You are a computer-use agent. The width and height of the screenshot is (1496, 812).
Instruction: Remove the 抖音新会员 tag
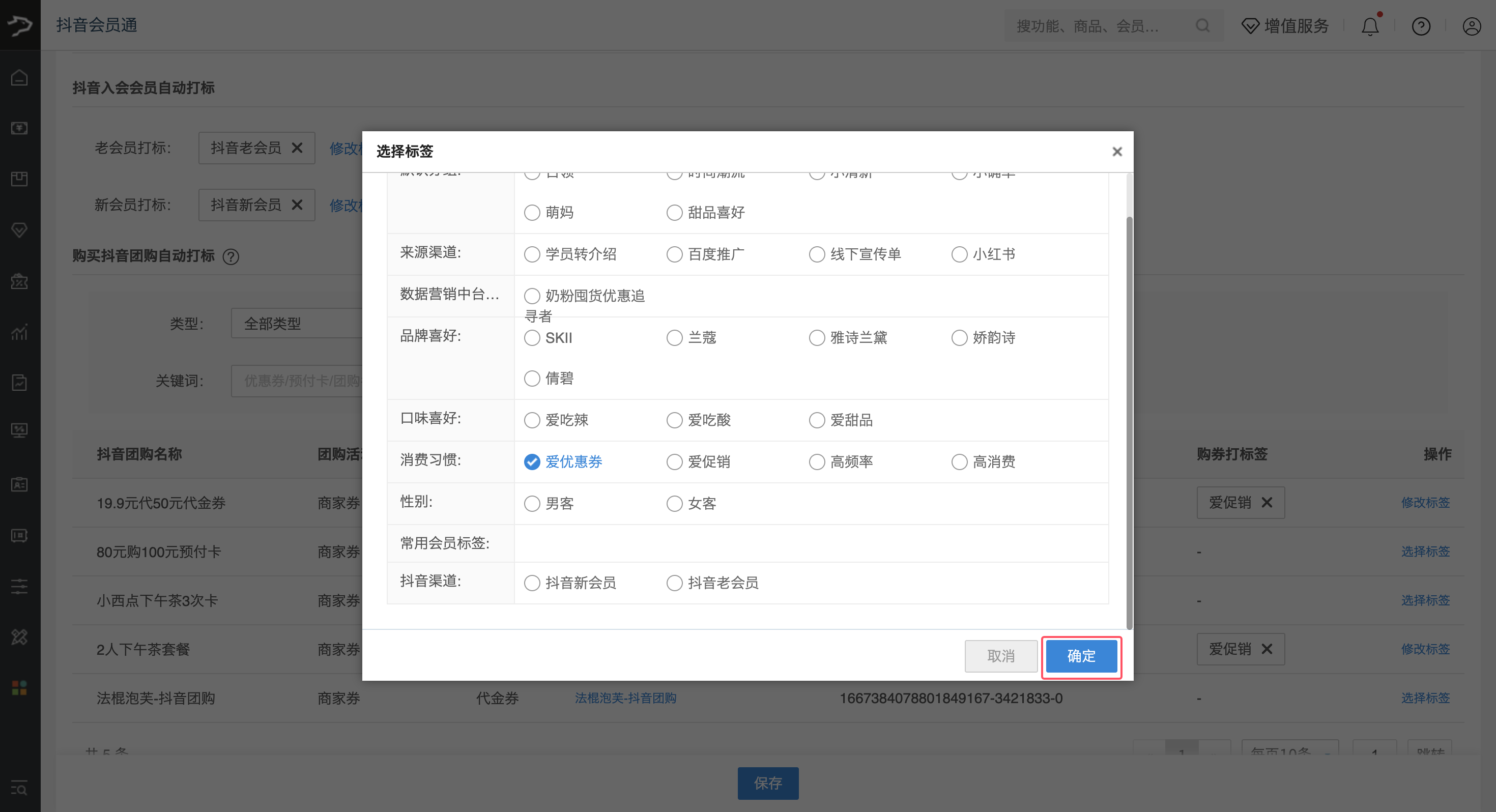coord(297,205)
